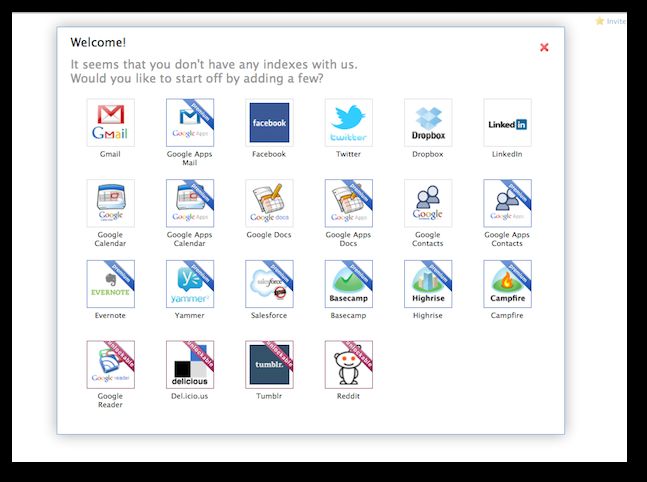Add the Google Calendar icon
The height and width of the screenshot is (482, 647).
(x=111, y=203)
